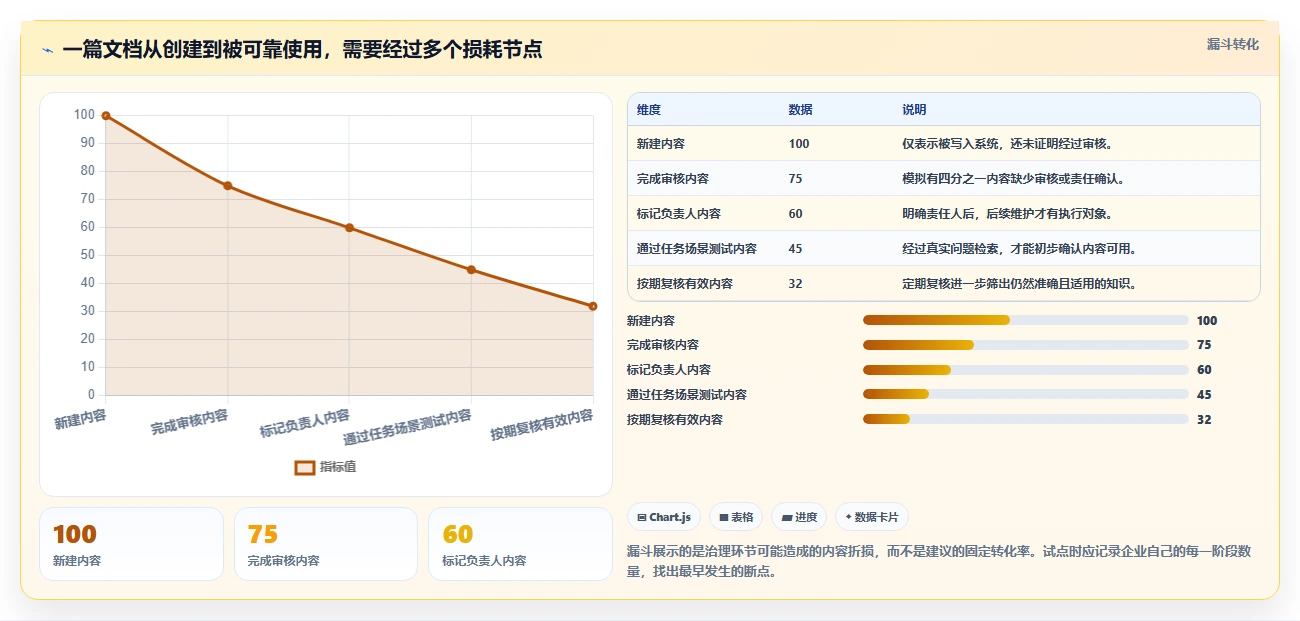Image resolution: width=1300 pixels, height=621 pixels.
Task: Click the table value 60
Action: click(x=795, y=214)
